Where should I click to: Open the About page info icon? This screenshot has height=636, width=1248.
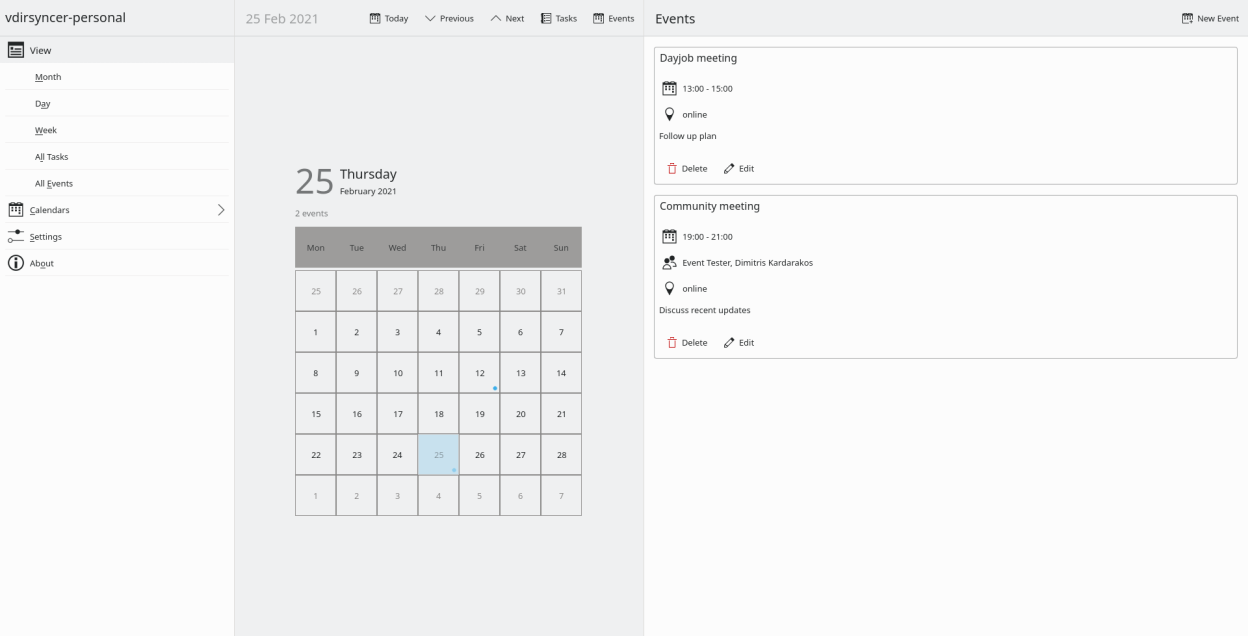pyautogui.click(x=16, y=263)
